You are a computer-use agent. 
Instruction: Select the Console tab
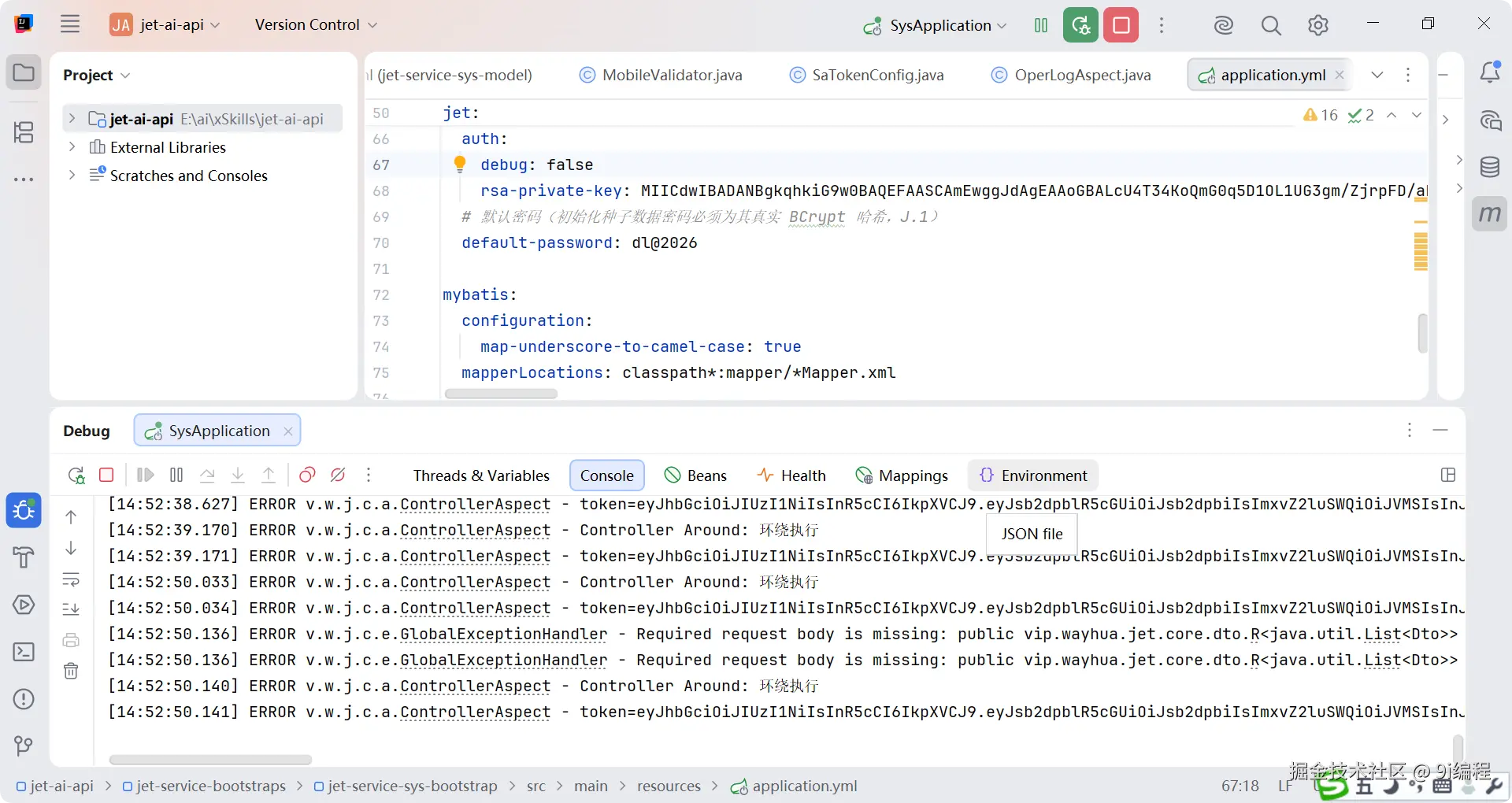pyautogui.click(x=607, y=476)
